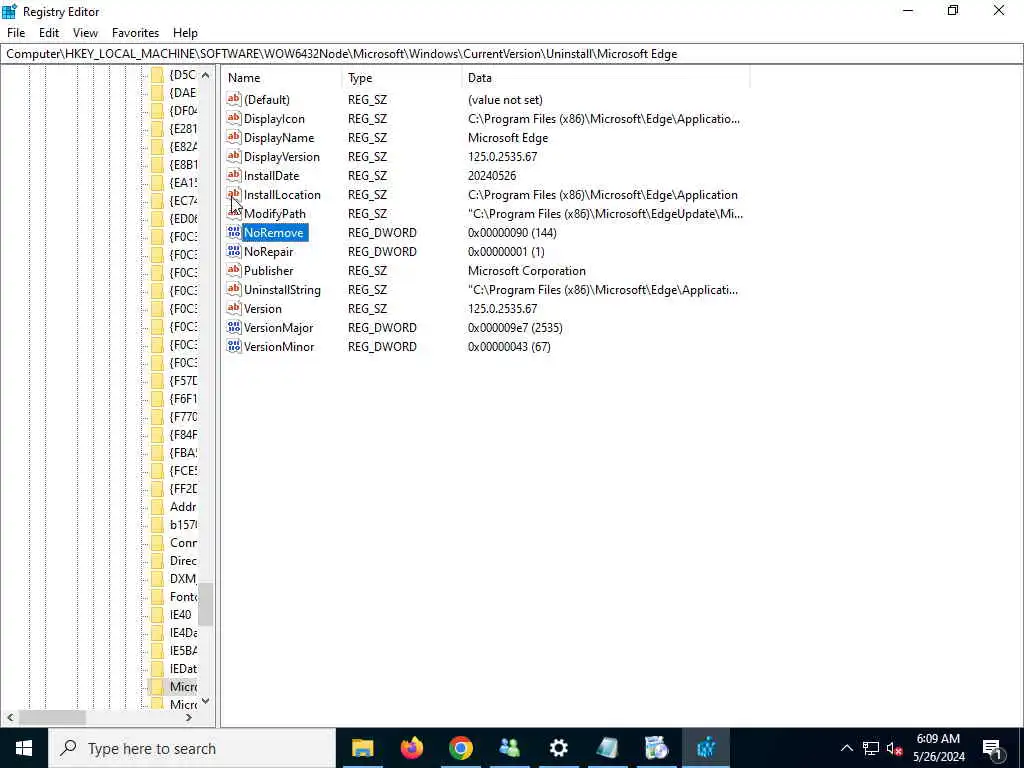Select the {DAE tree key folder

pos(157,93)
